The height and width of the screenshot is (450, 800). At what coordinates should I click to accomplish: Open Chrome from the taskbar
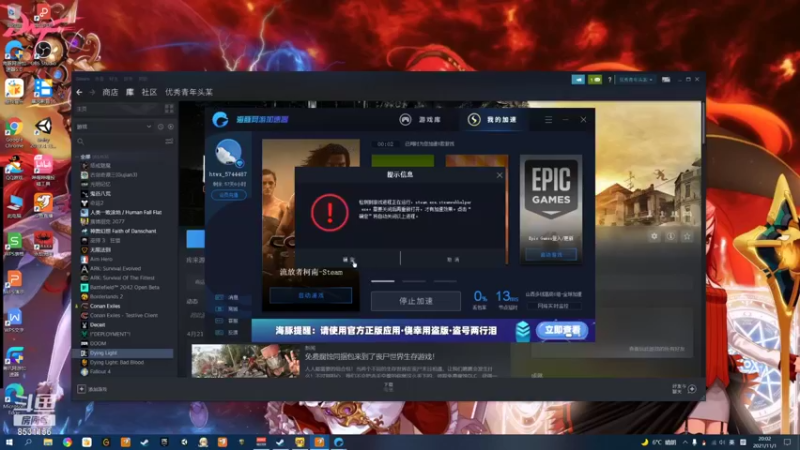(x=67, y=442)
